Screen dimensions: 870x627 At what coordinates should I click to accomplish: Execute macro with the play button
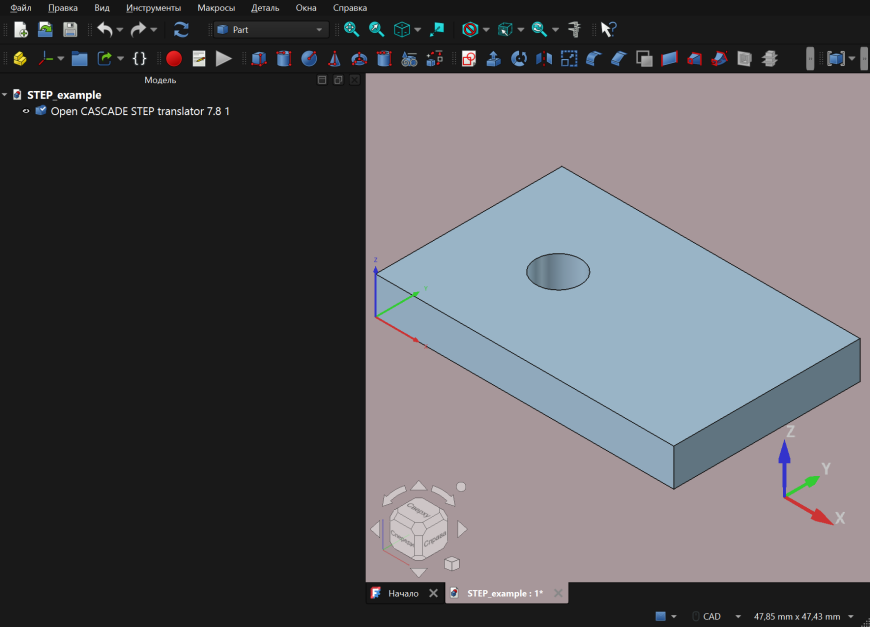coord(224,58)
